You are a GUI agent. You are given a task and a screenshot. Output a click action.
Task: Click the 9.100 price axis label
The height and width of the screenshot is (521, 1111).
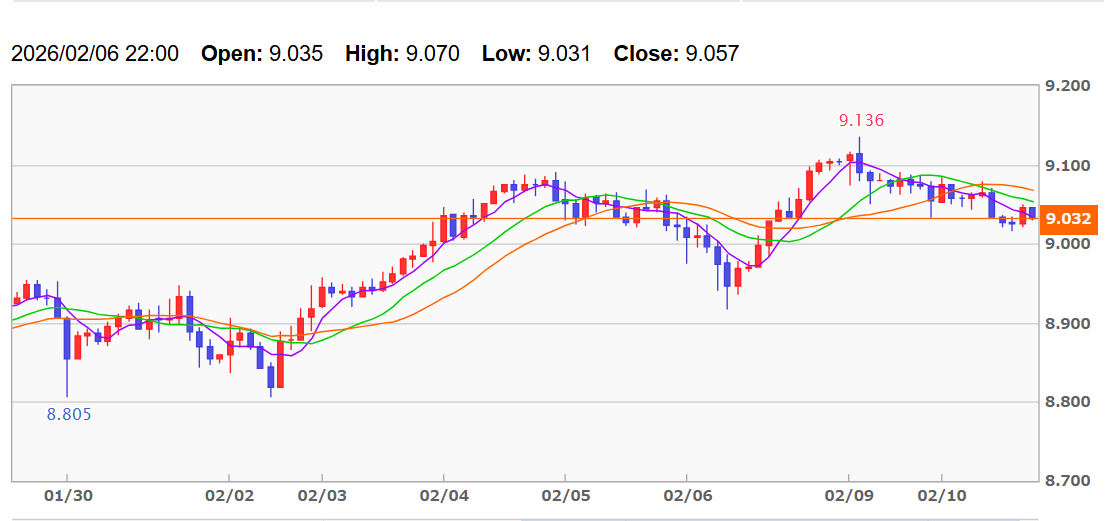[x=1067, y=165]
